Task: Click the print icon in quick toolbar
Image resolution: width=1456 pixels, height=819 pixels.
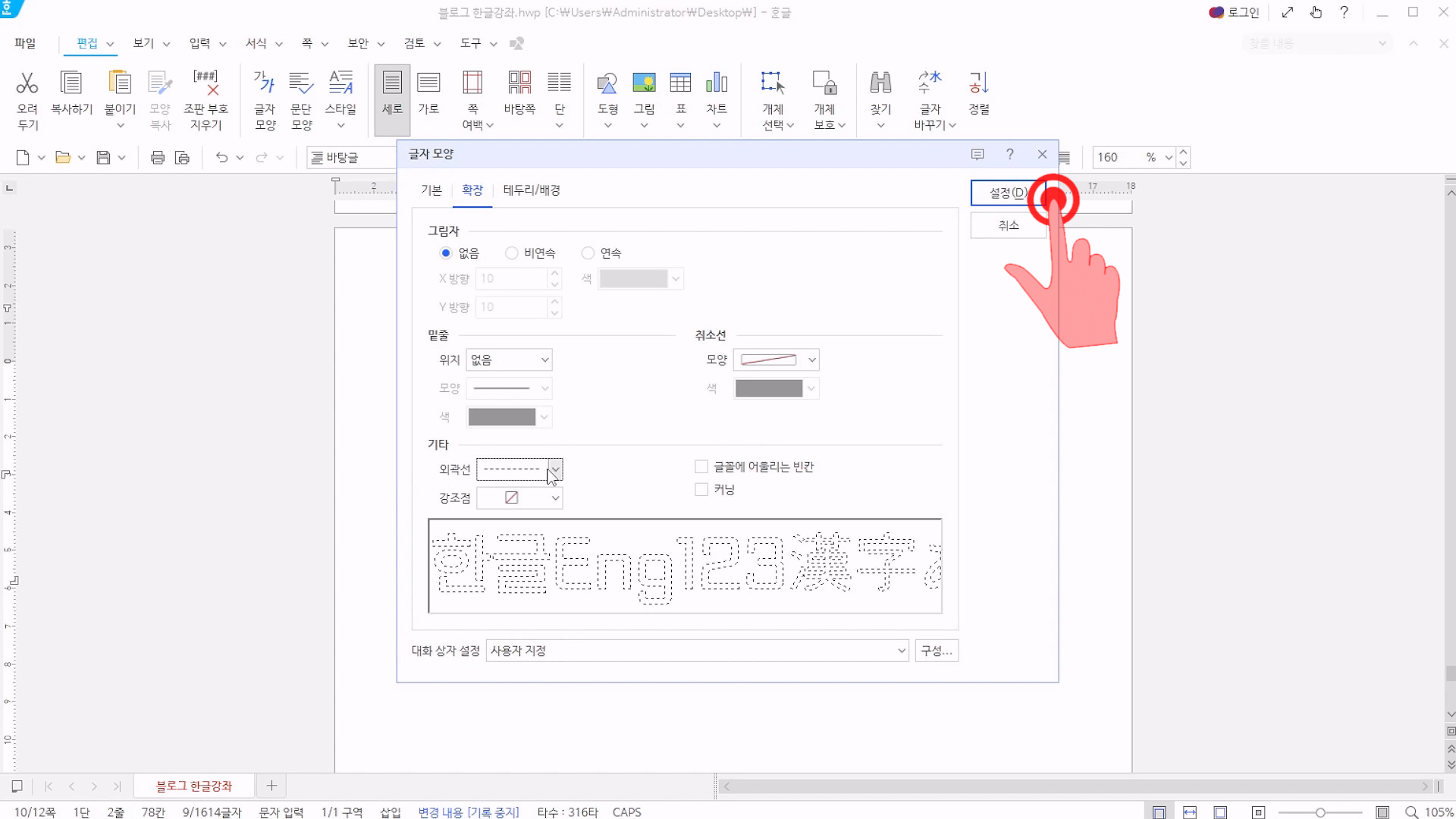Action: (x=158, y=158)
